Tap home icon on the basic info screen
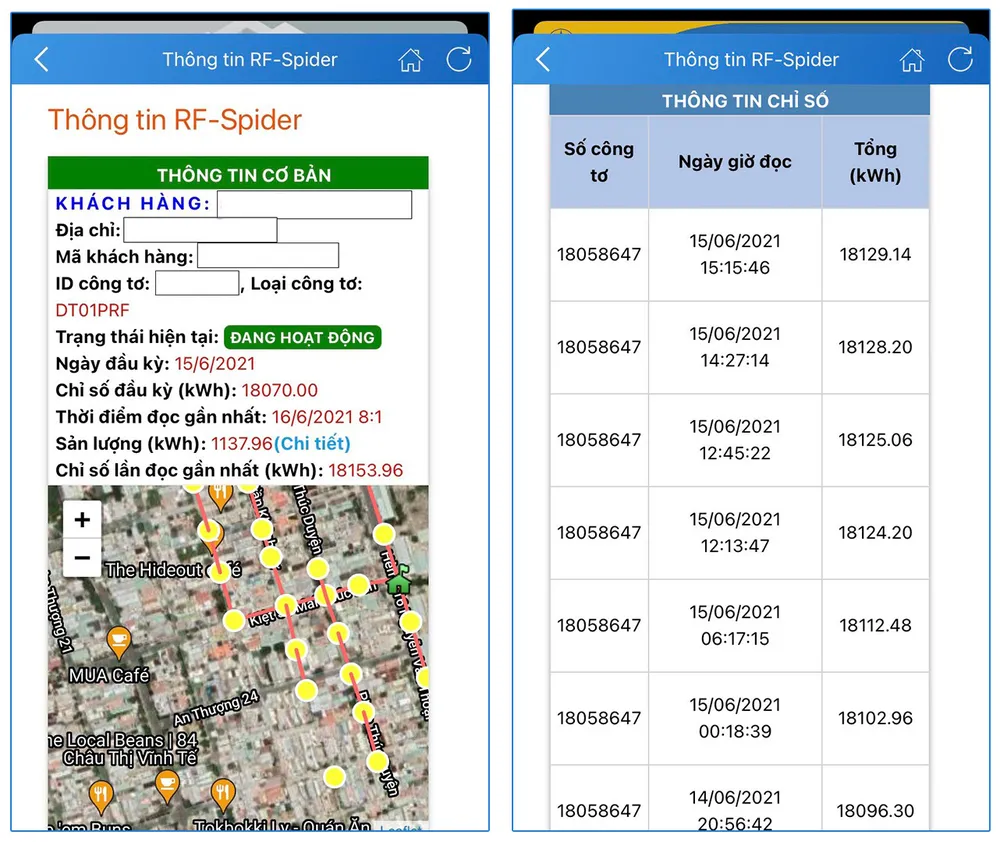 click(x=410, y=60)
